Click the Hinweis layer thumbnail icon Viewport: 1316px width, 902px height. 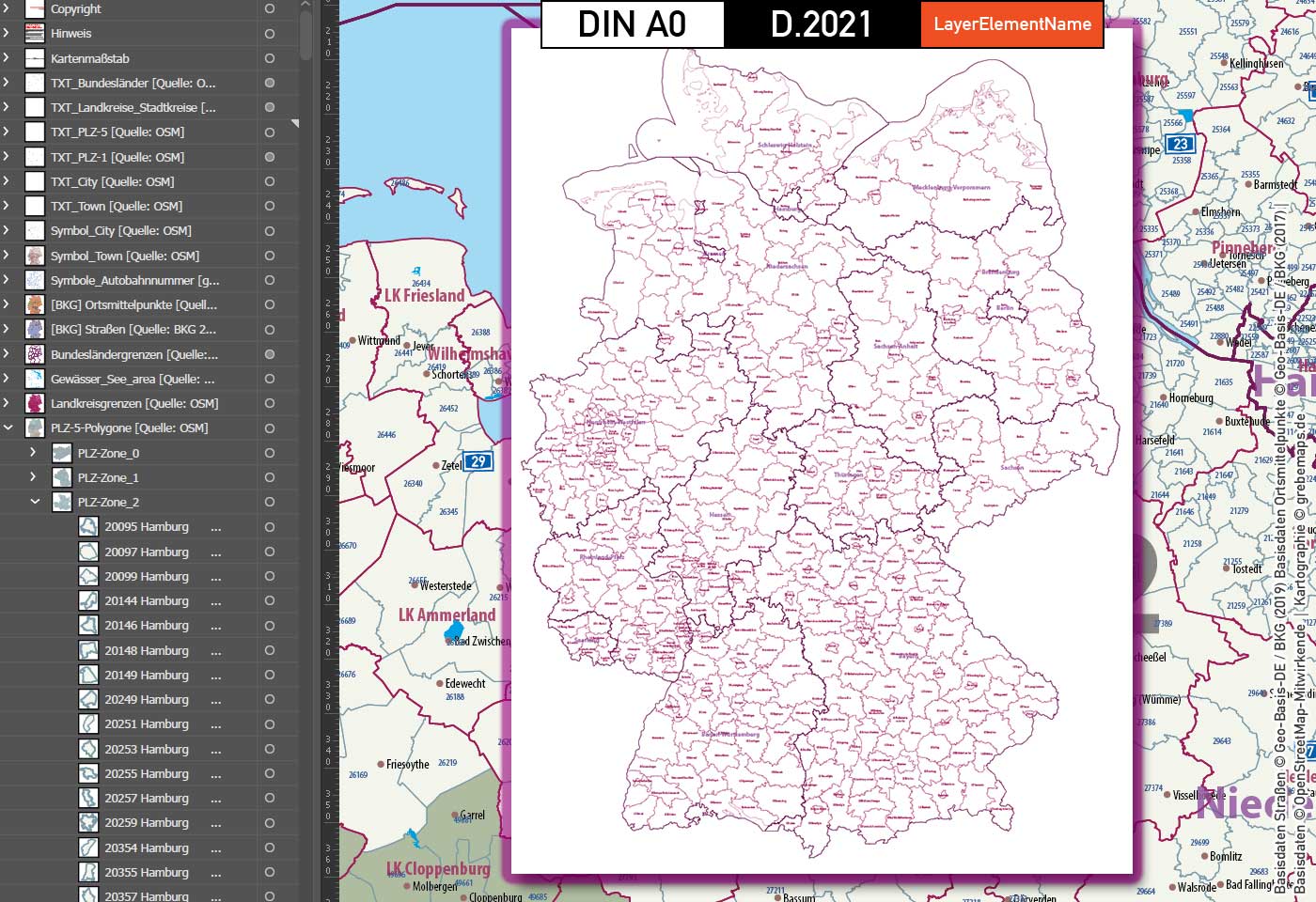33,33
